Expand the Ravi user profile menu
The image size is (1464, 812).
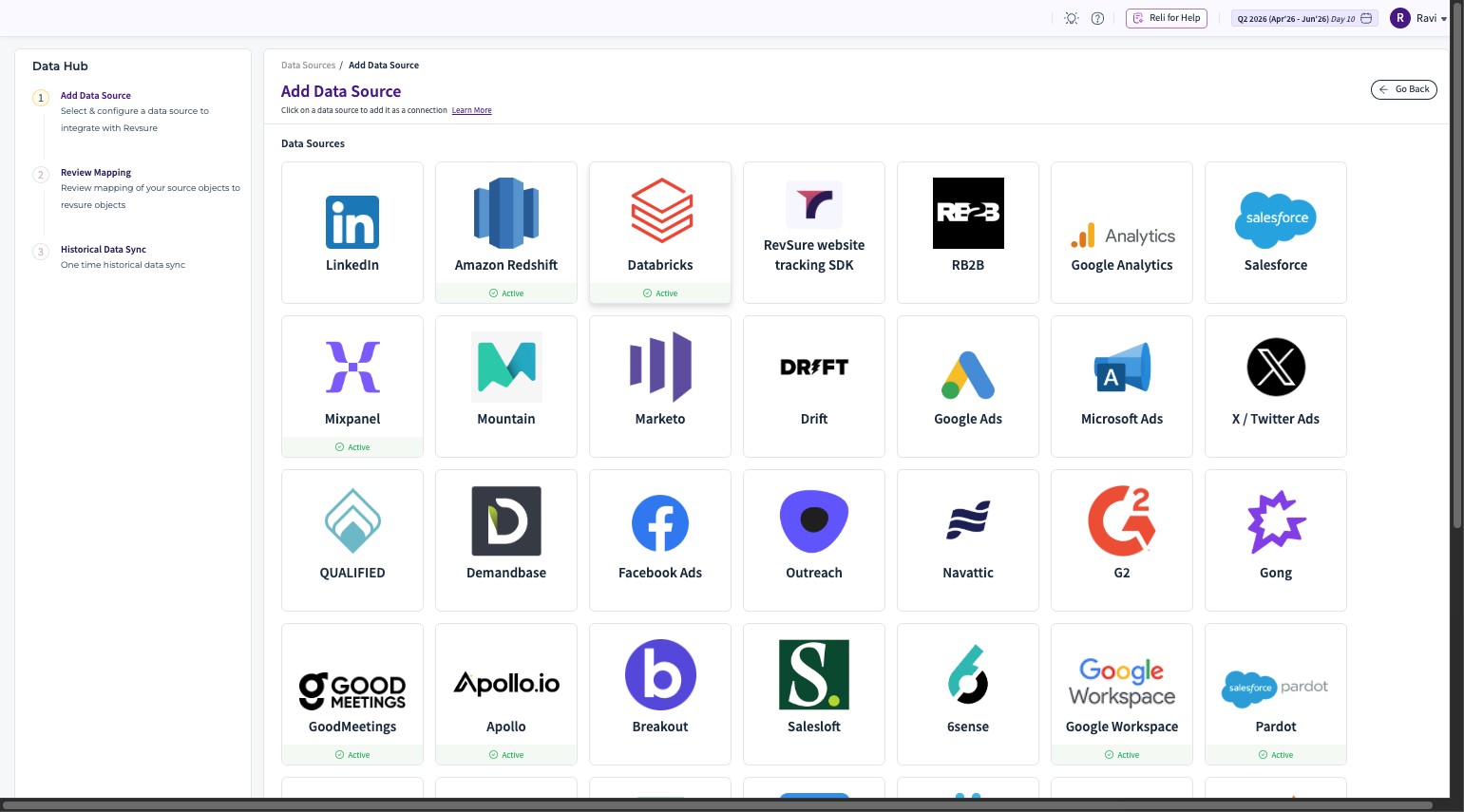click(1418, 18)
